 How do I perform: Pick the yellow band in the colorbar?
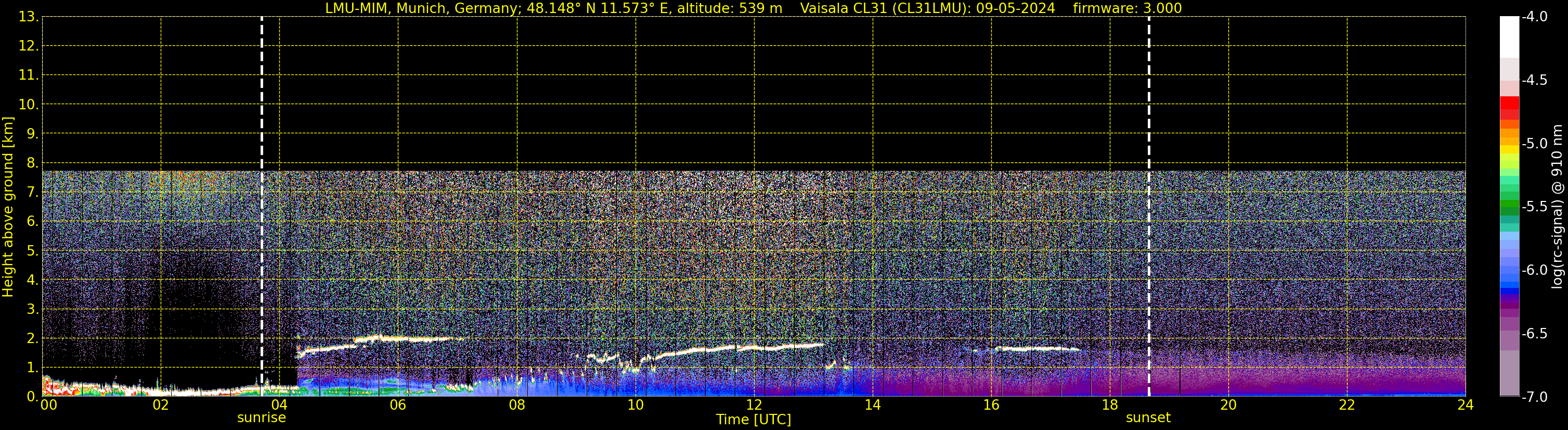[x=1509, y=148]
